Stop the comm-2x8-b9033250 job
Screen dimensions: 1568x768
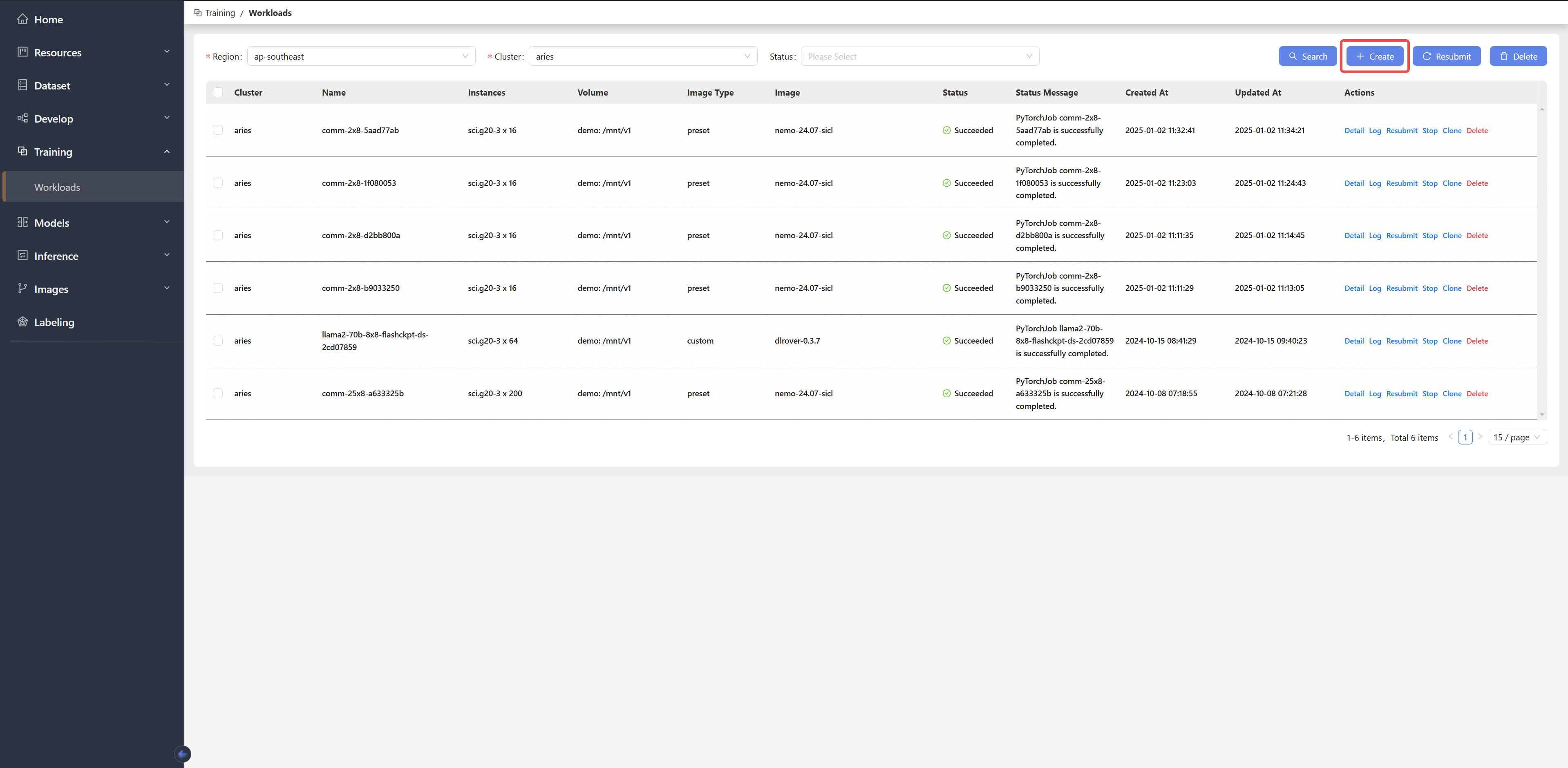pyautogui.click(x=1429, y=288)
